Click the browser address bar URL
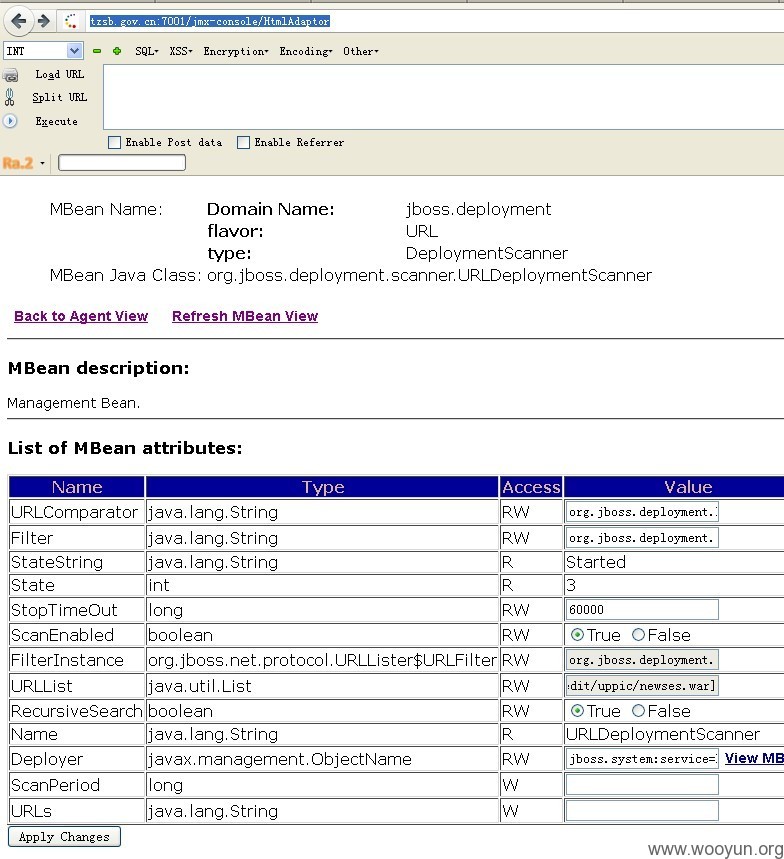Image resolution: width=784 pixels, height=859 pixels. pos(210,21)
